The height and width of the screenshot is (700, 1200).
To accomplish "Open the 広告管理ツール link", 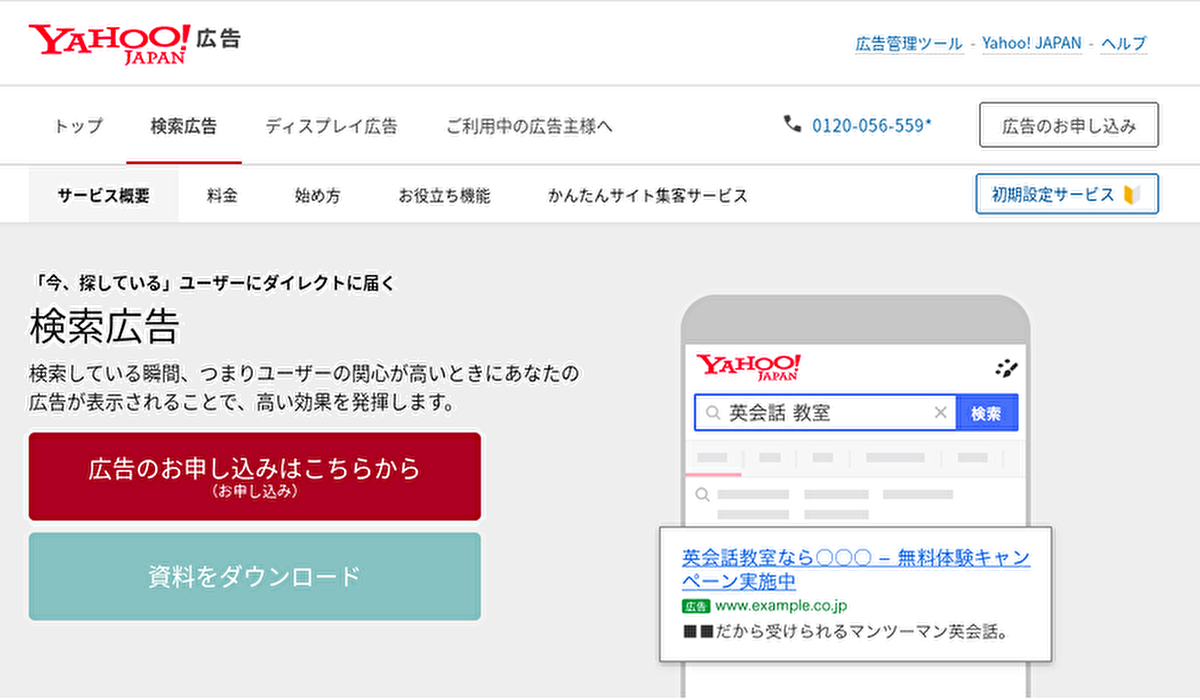I will (909, 44).
